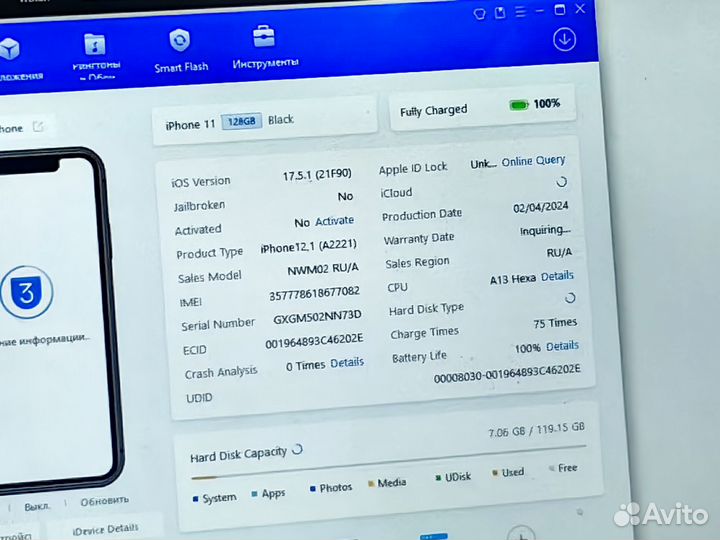Image resolution: width=720 pixels, height=540 pixels.
Task: Open the iDevice Details button
Action: click(106, 529)
